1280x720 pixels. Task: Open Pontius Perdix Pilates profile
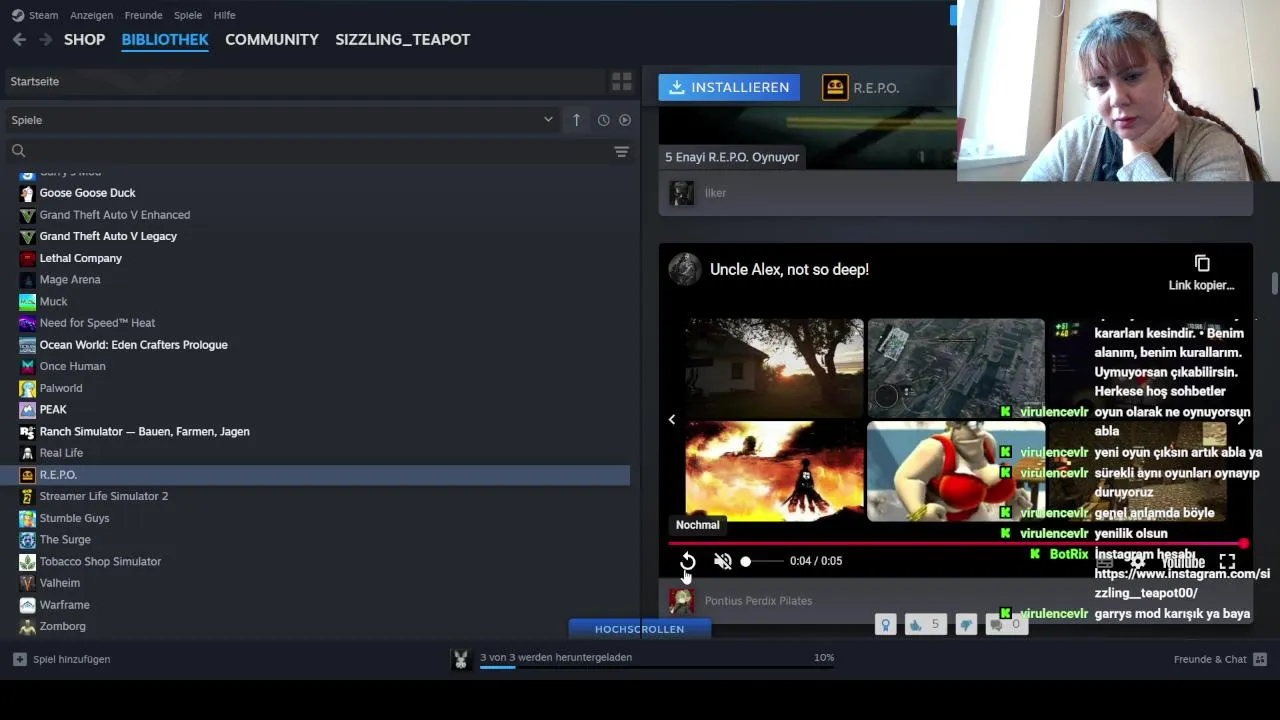[x=758, y=601]
